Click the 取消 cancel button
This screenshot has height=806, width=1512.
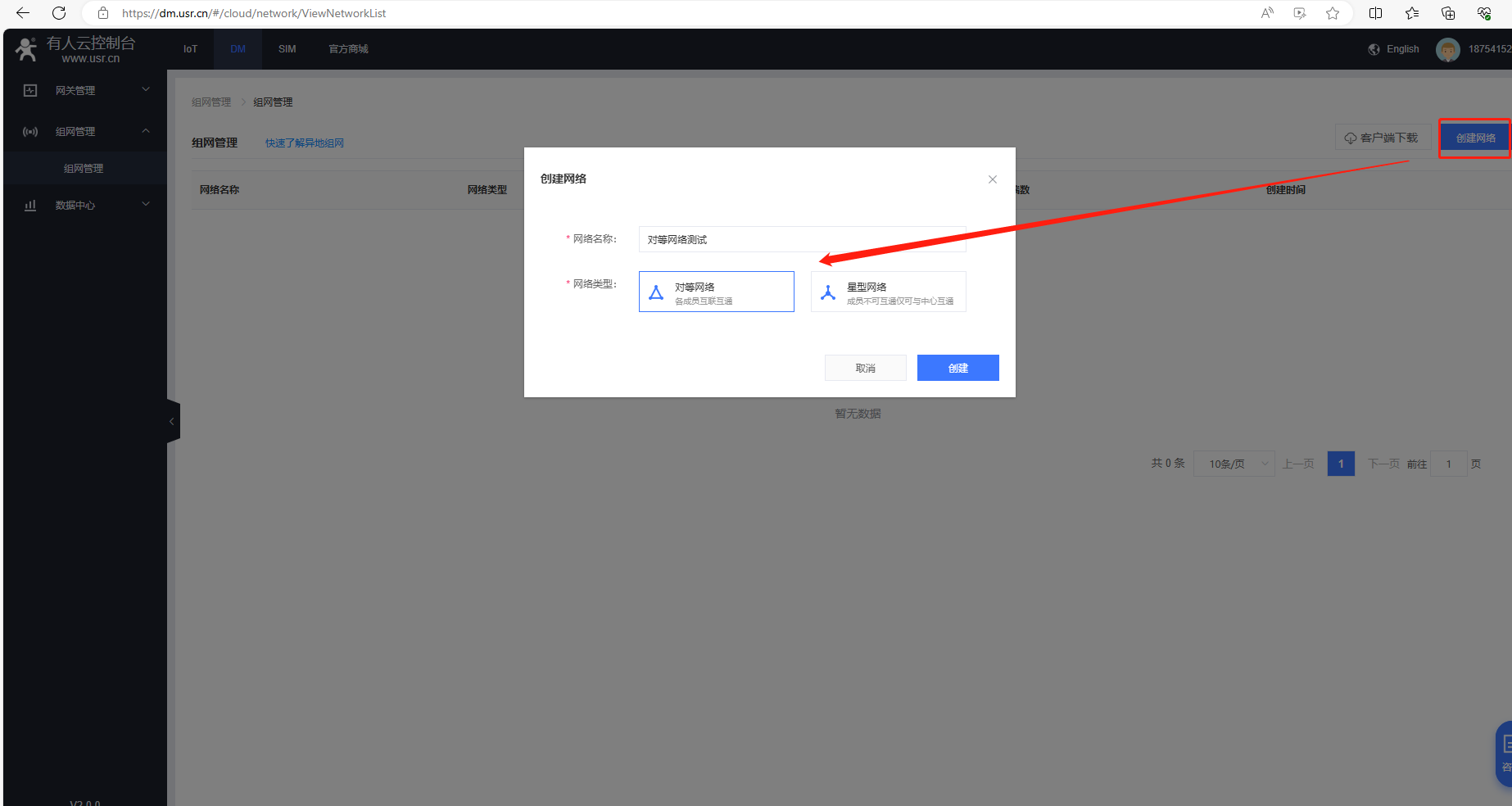865,368
